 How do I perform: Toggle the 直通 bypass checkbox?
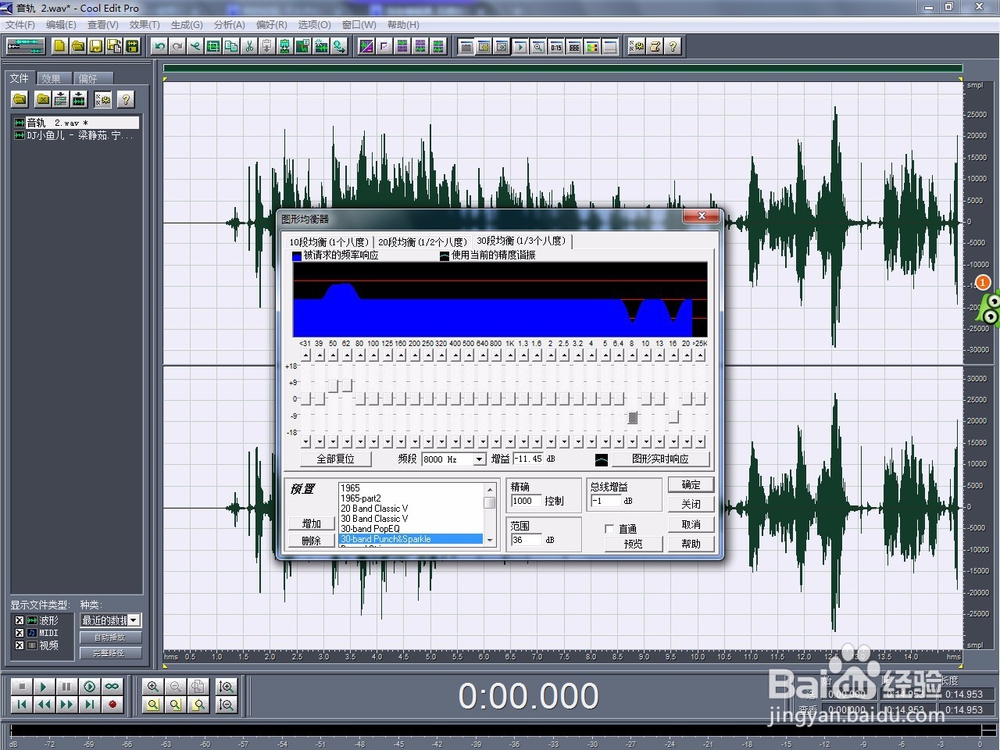[x=609, y=529]
